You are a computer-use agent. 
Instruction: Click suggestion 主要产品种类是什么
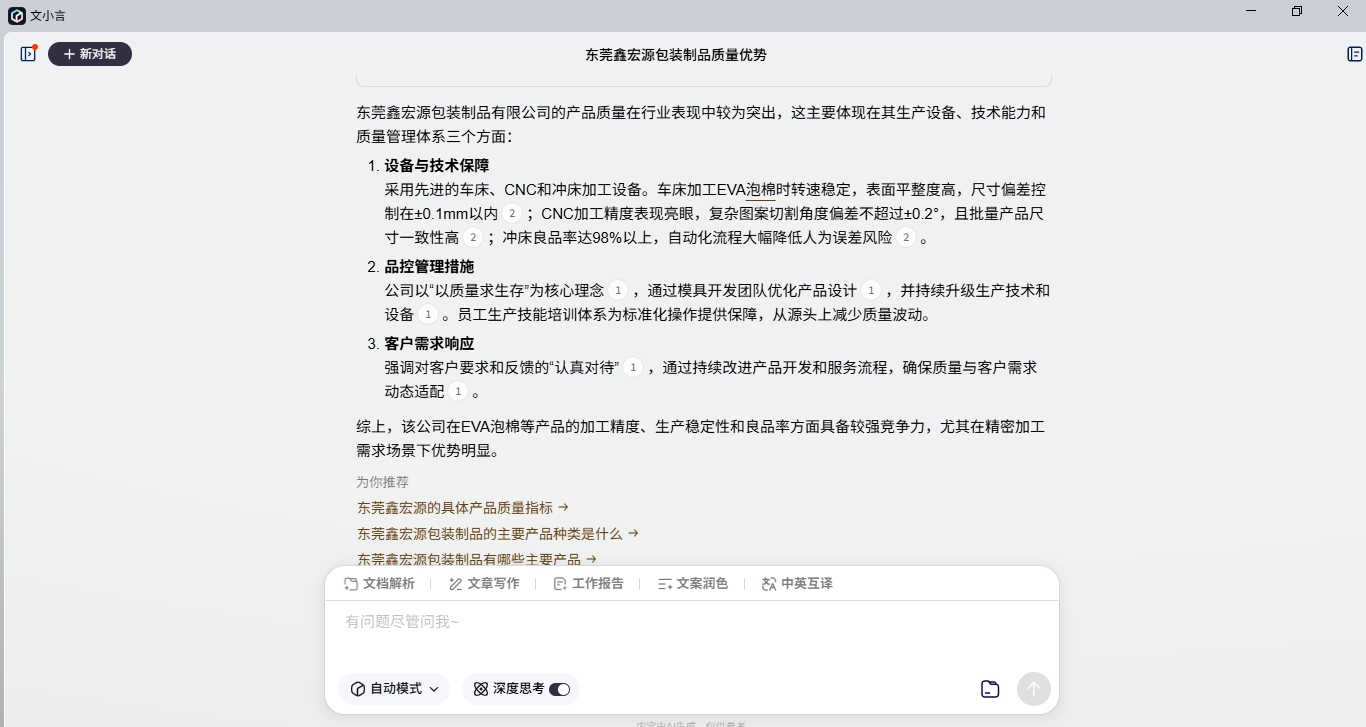coord(497,534)
